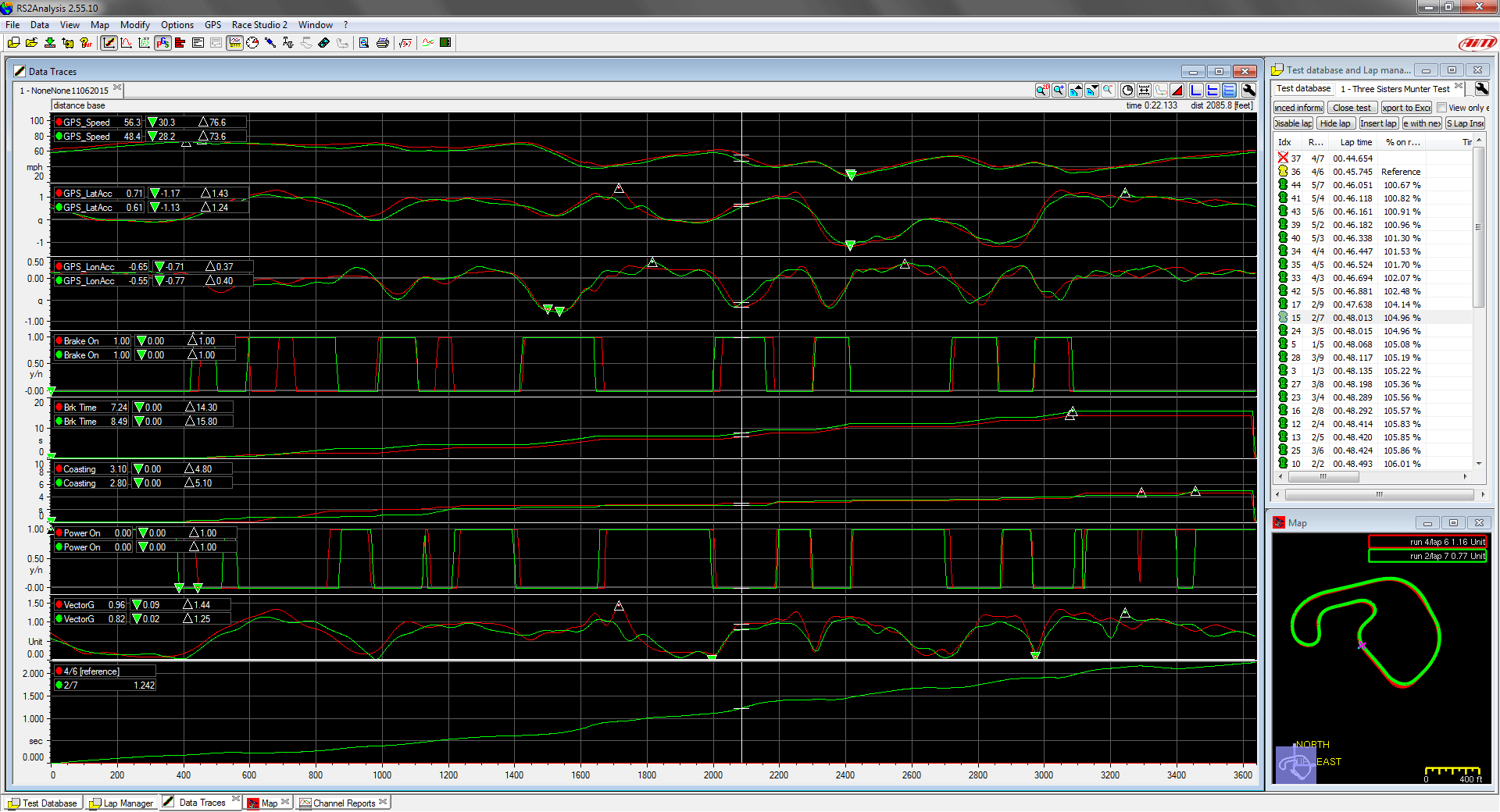Click the green GPS_LatAcc channel color dot
This screenshot has width=1500, height=812.
click(x=59, y=207)
